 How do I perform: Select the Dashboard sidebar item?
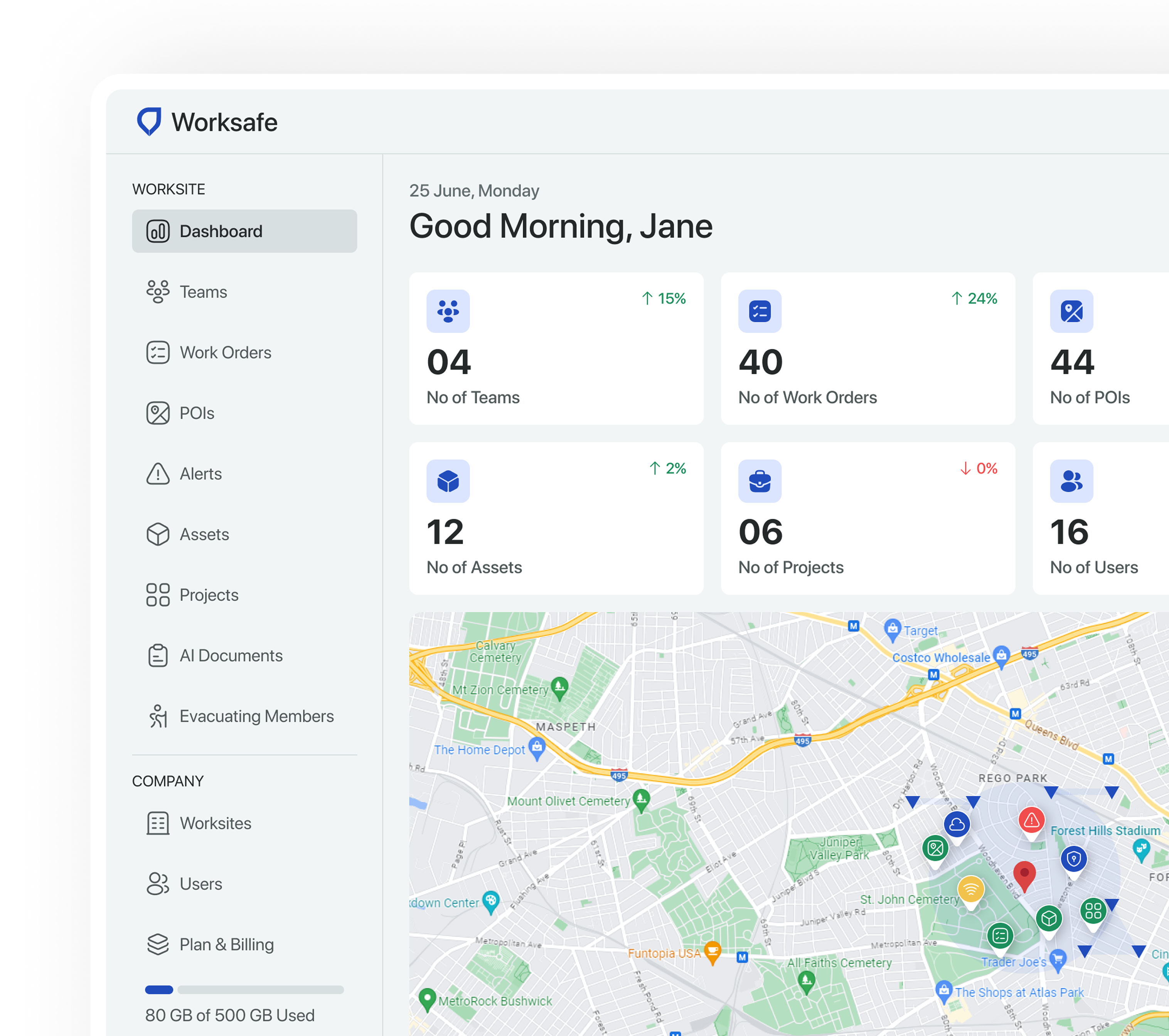click(x=244, y=232)
